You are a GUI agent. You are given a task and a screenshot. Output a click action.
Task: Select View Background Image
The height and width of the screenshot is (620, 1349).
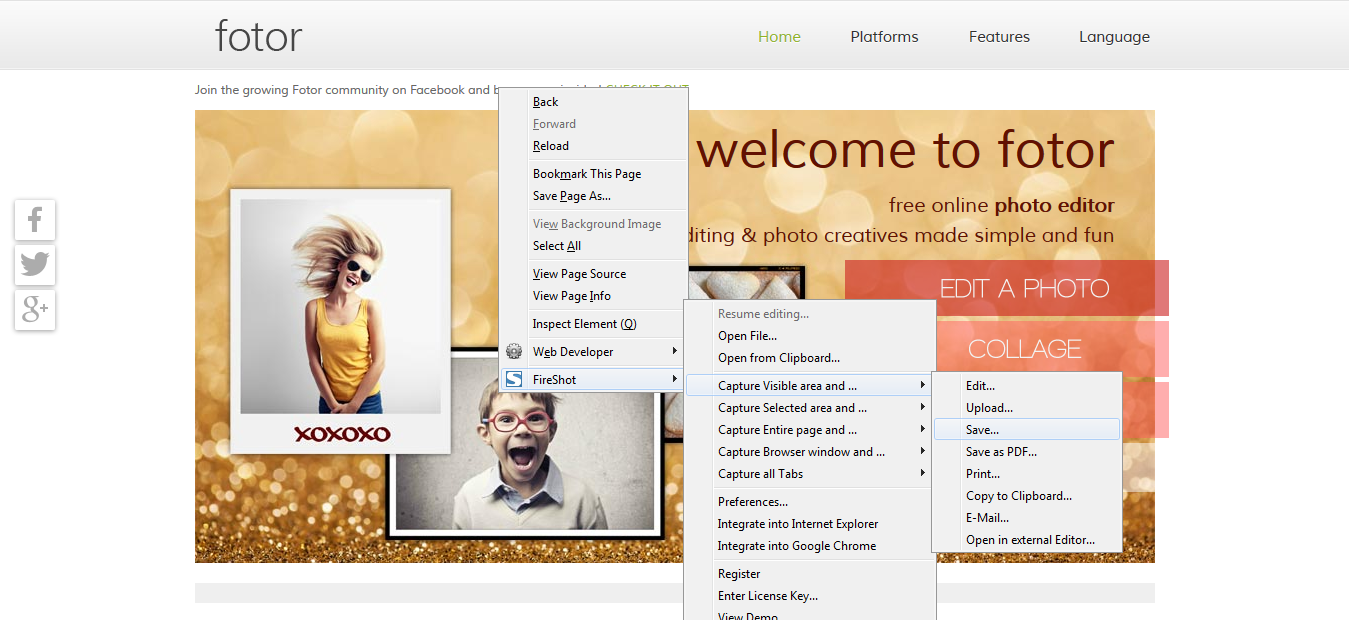tap(593, 224)
